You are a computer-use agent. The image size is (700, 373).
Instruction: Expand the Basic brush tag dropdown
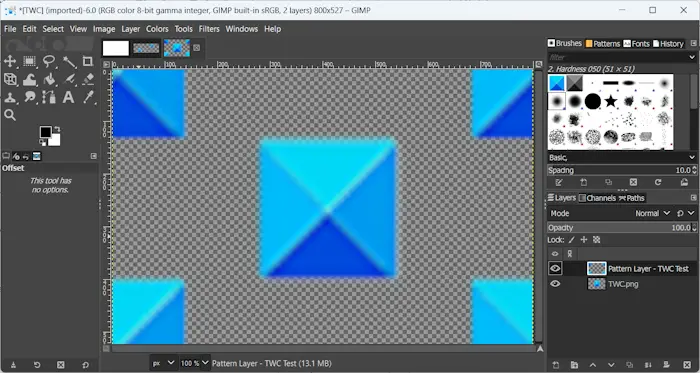pos(622,157)
